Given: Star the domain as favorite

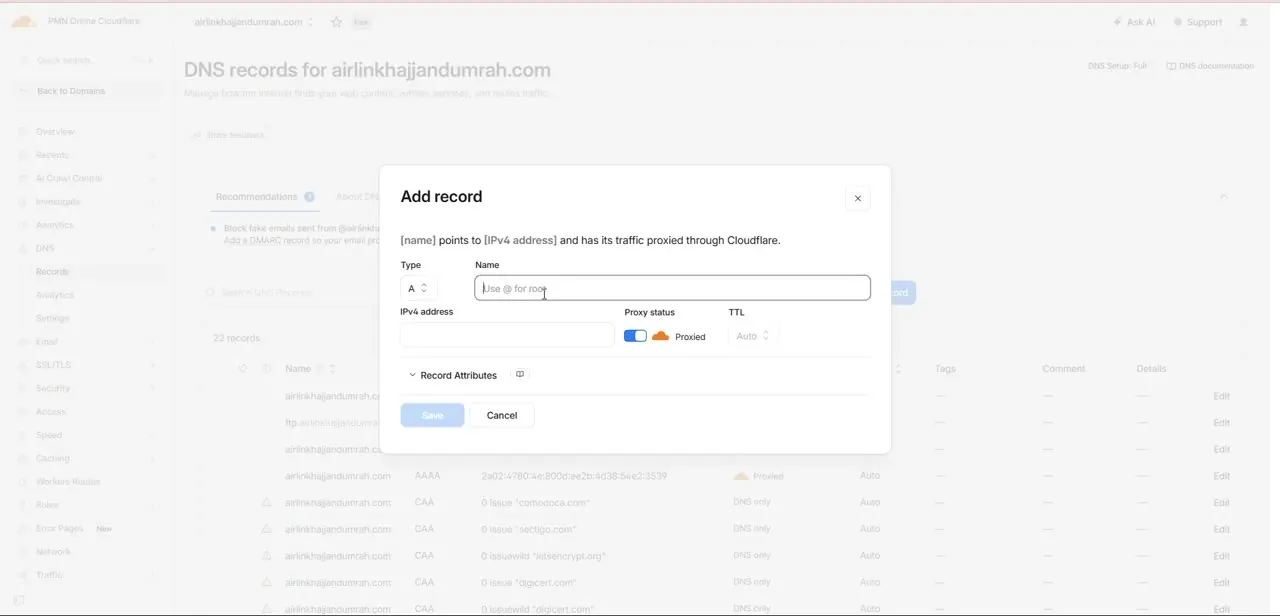Looking at the screenshot, I should click(336, 22).
